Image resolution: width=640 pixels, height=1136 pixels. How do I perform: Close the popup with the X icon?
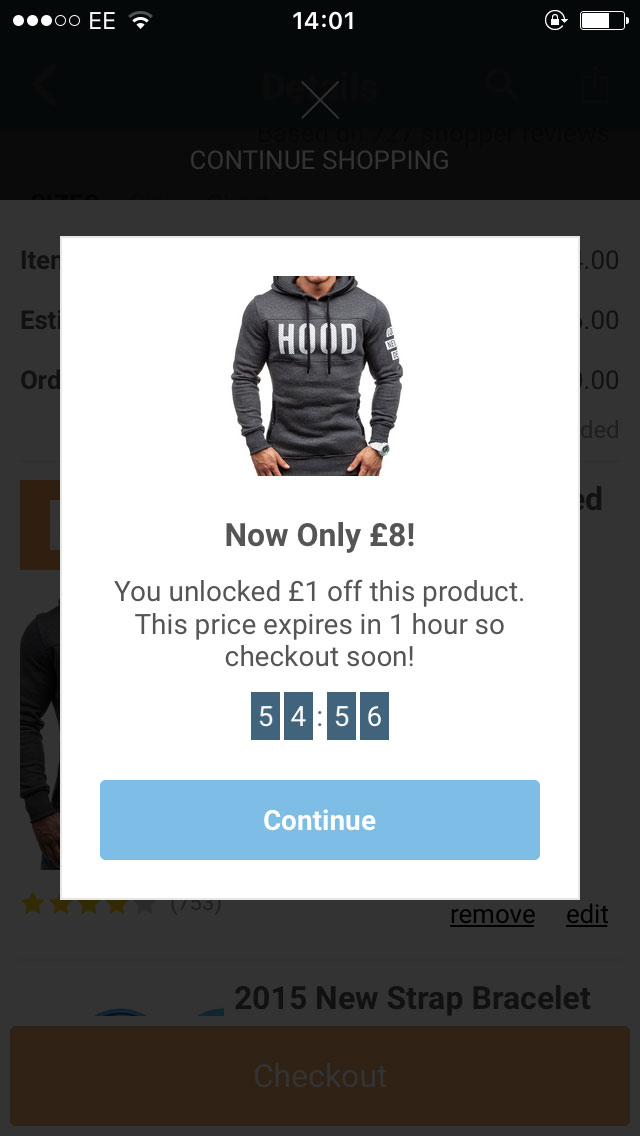coord(320,100)
